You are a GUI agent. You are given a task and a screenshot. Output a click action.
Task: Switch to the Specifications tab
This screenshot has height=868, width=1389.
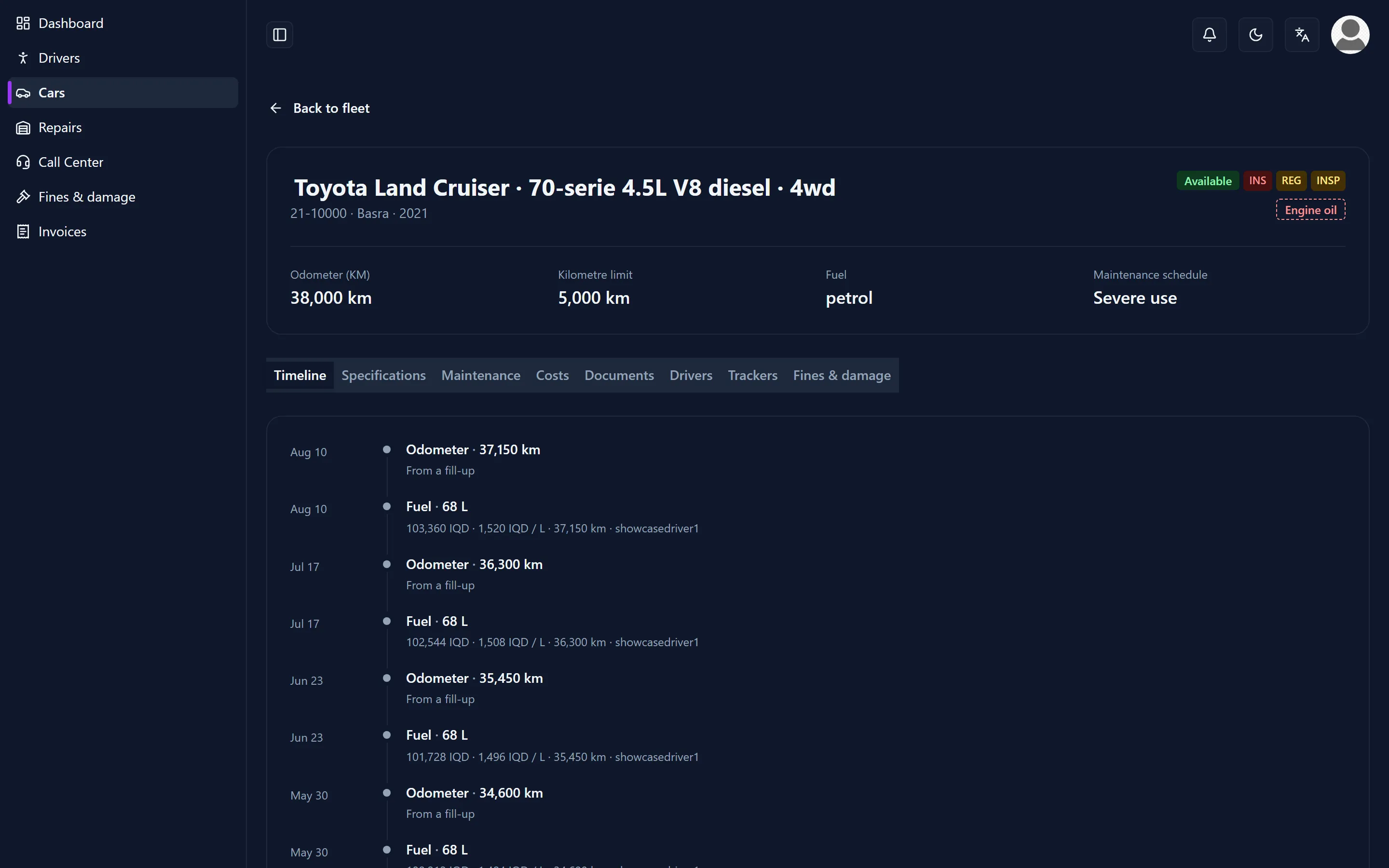tap(383, 376)
